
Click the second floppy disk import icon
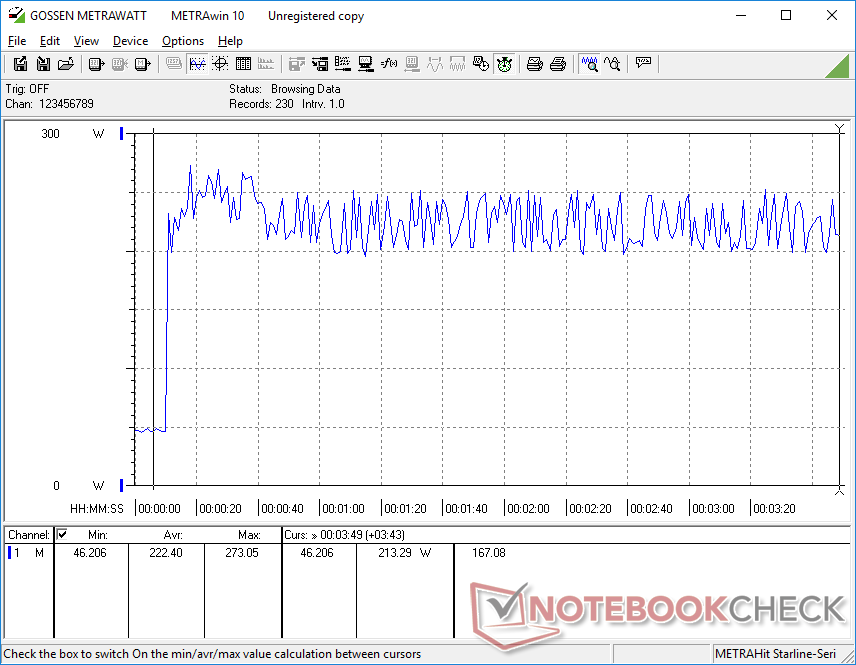(x=43, y=64)
